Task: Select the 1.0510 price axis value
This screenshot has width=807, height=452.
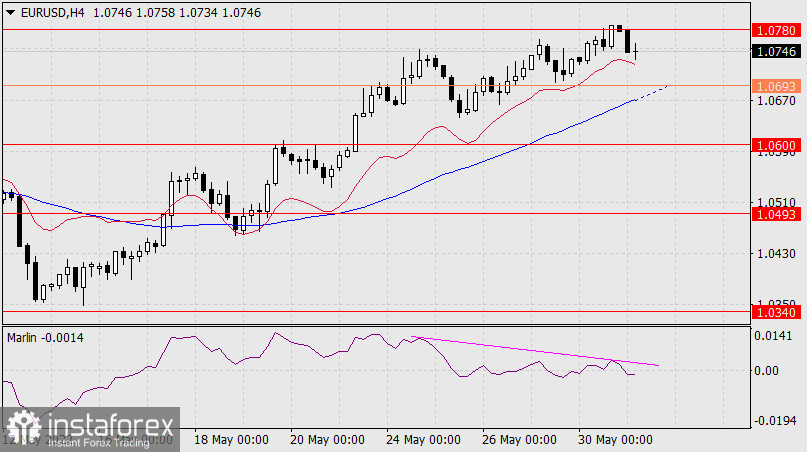Action: [x=777, y=202]
